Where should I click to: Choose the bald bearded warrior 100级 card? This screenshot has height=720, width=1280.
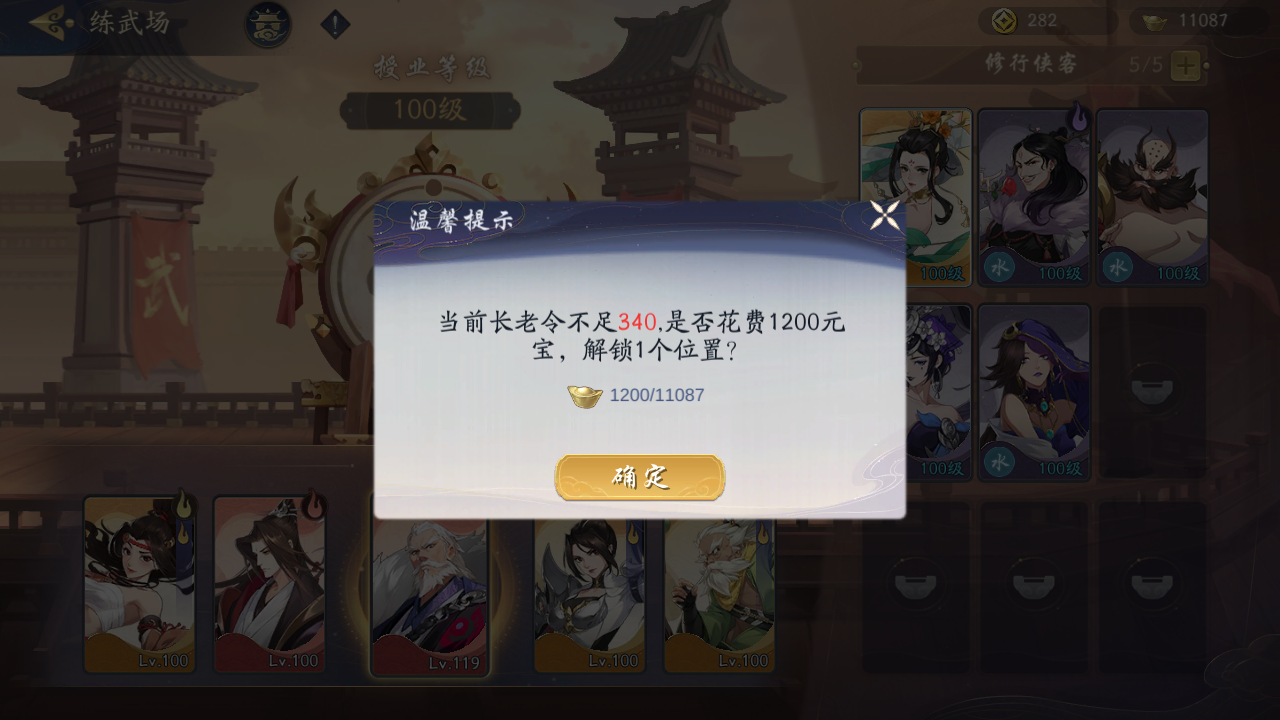[1152, 197]
